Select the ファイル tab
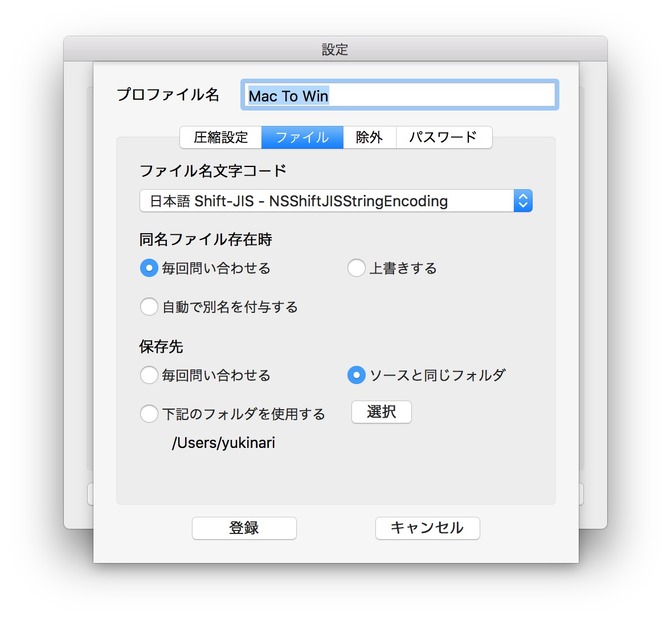671x620 pixels. coord(302,137)
